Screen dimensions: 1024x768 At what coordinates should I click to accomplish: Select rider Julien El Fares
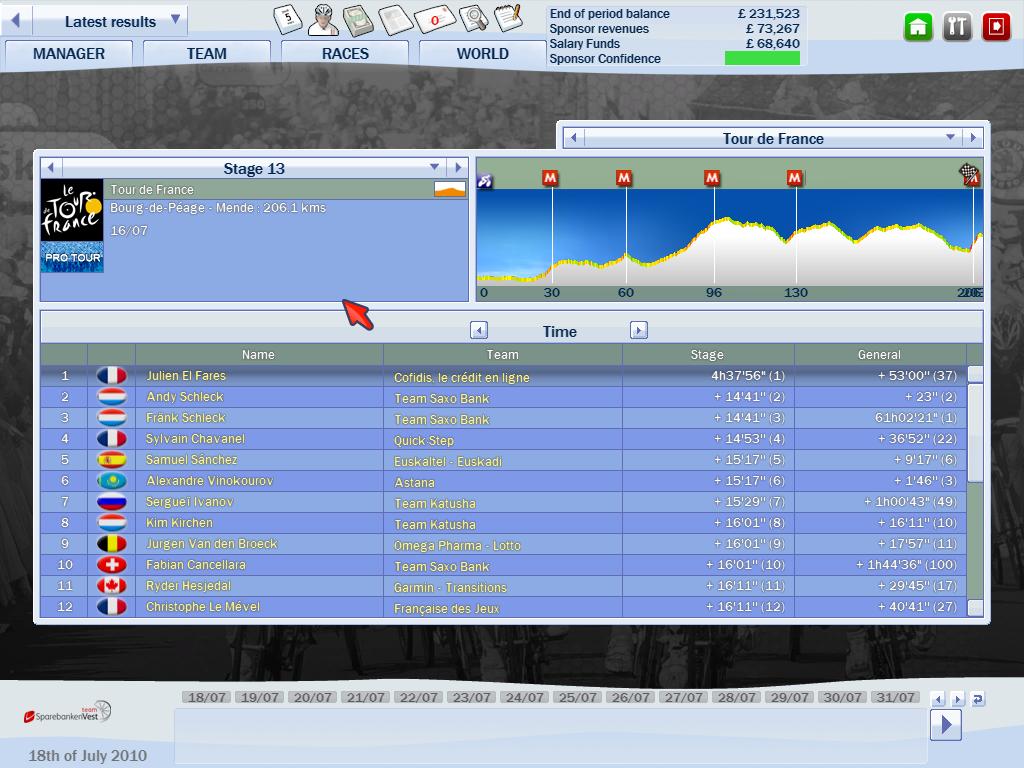point(186,376)
